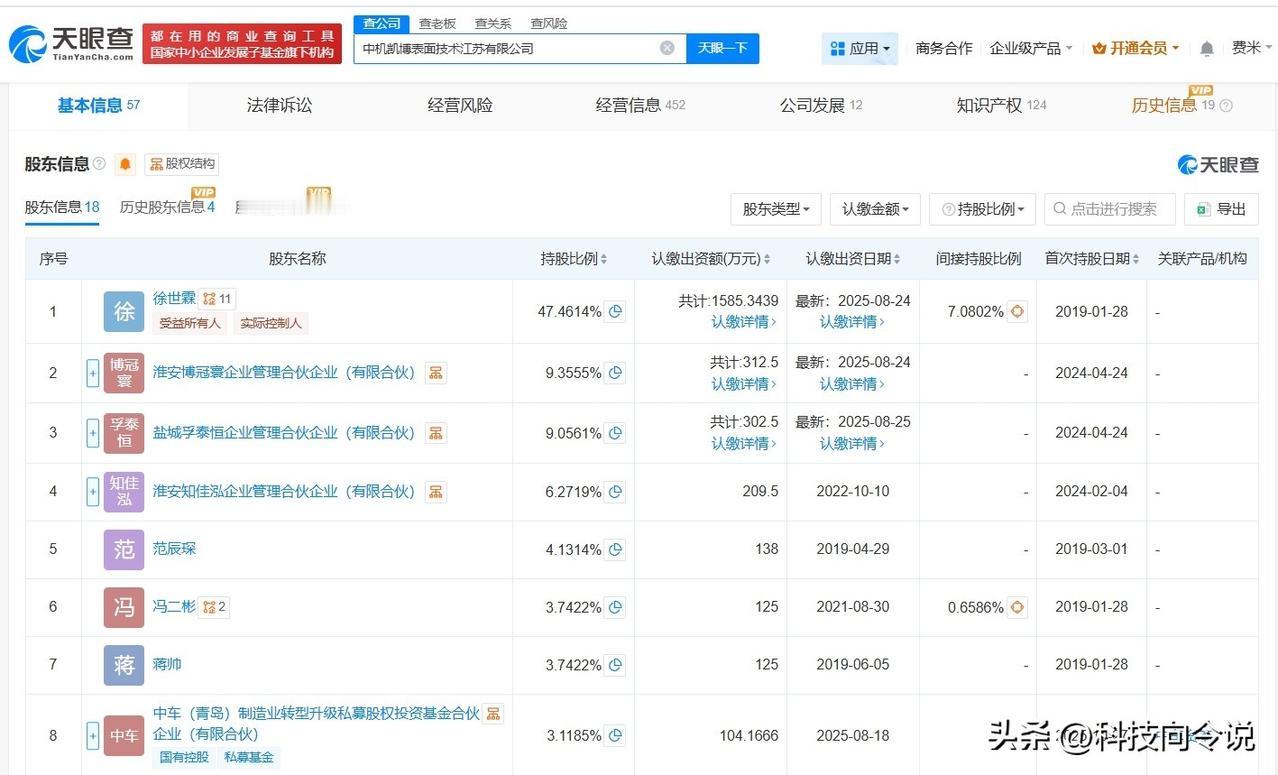Click 徐世霖 related companies badge 11
The height and width of the screenshot is (775, 1278).
click(x=217, y=298)
